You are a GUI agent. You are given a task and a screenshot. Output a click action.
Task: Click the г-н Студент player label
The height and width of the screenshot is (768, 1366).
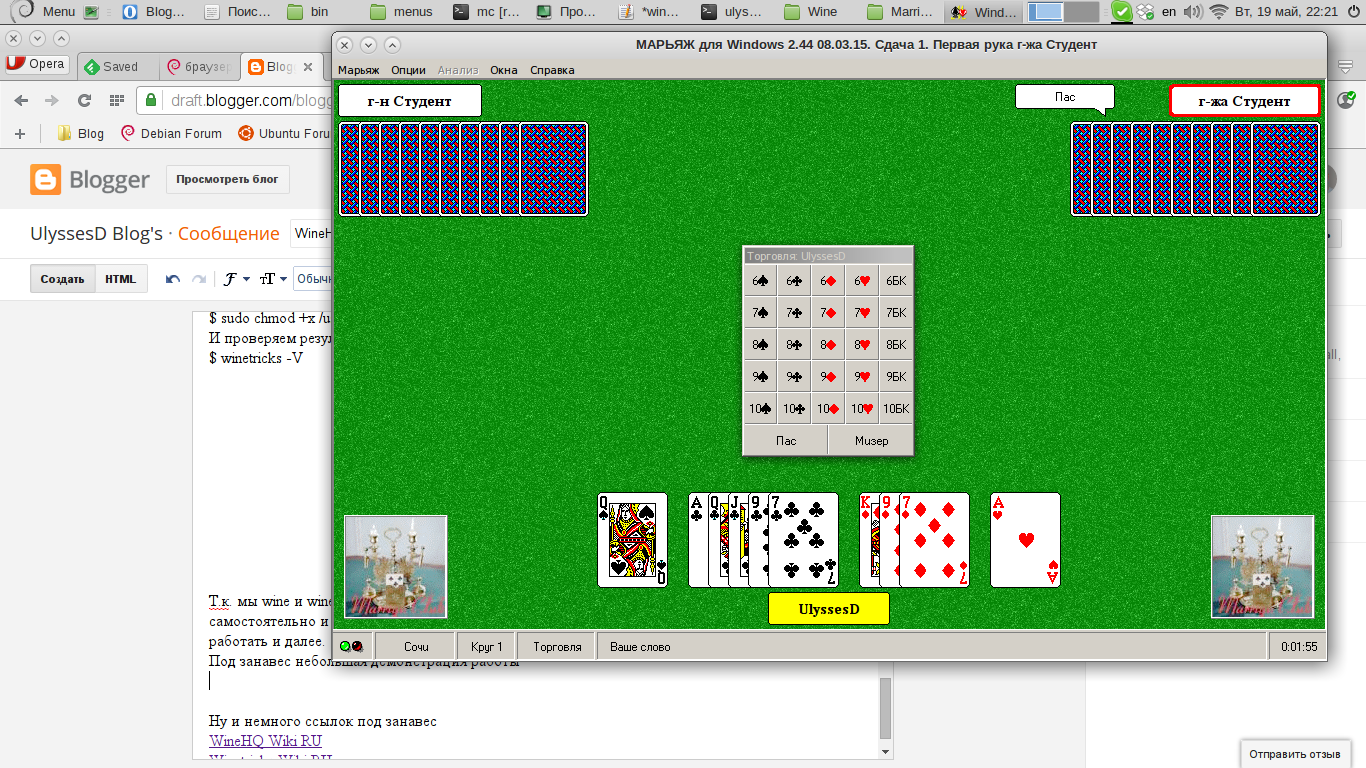(410, 101)
